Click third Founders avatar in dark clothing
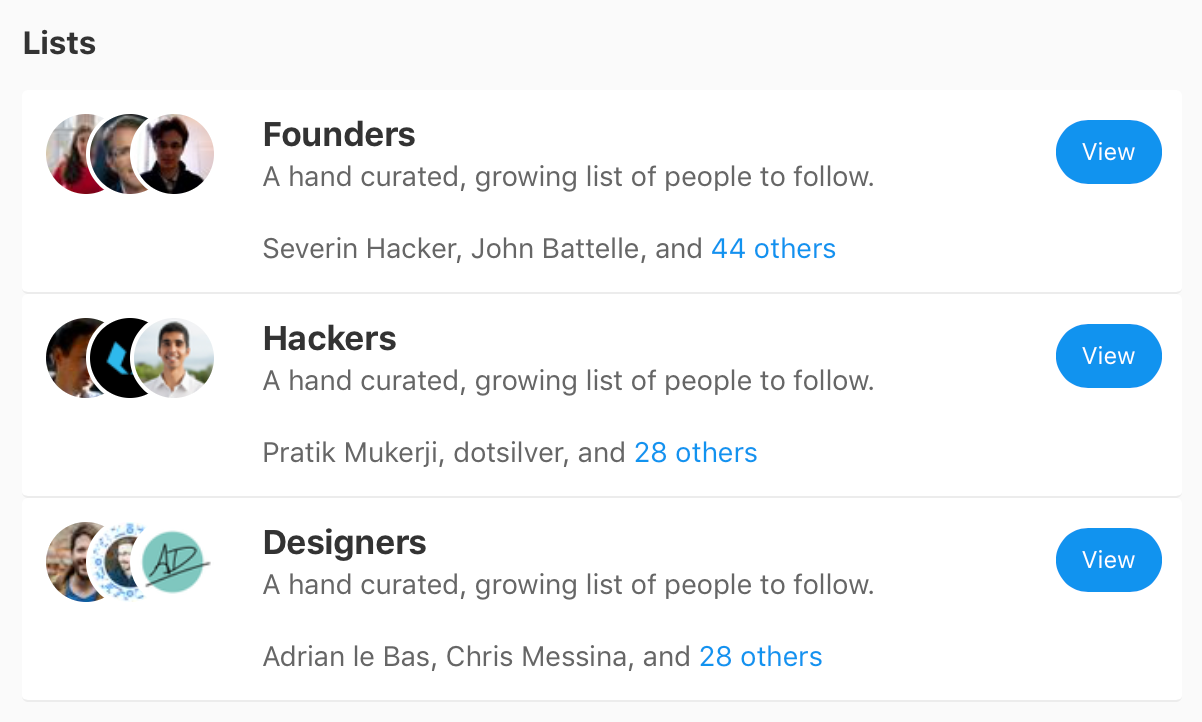The height and width of the screenshot is (722, 1202). [176, 154]
